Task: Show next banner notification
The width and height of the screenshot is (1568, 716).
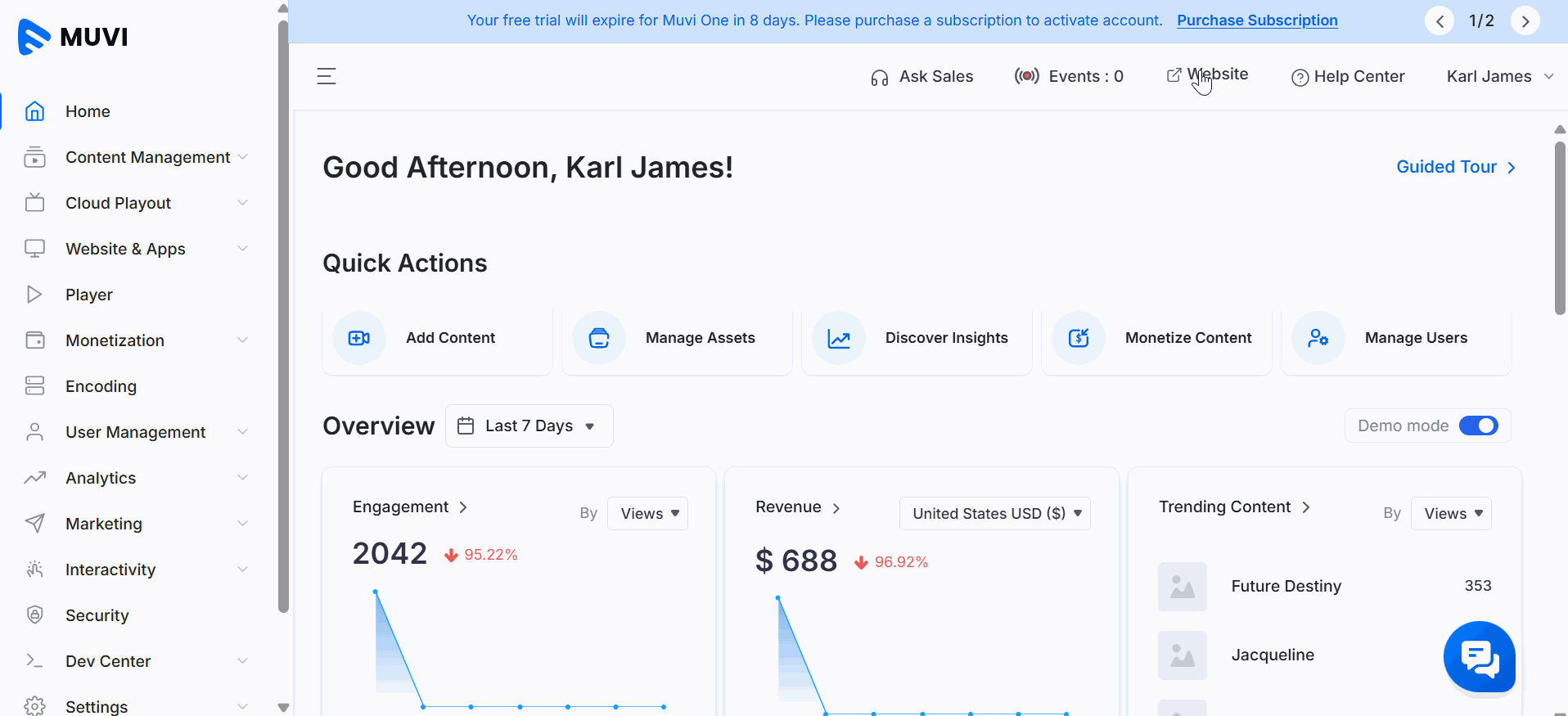Action: tap(1525, 21)
